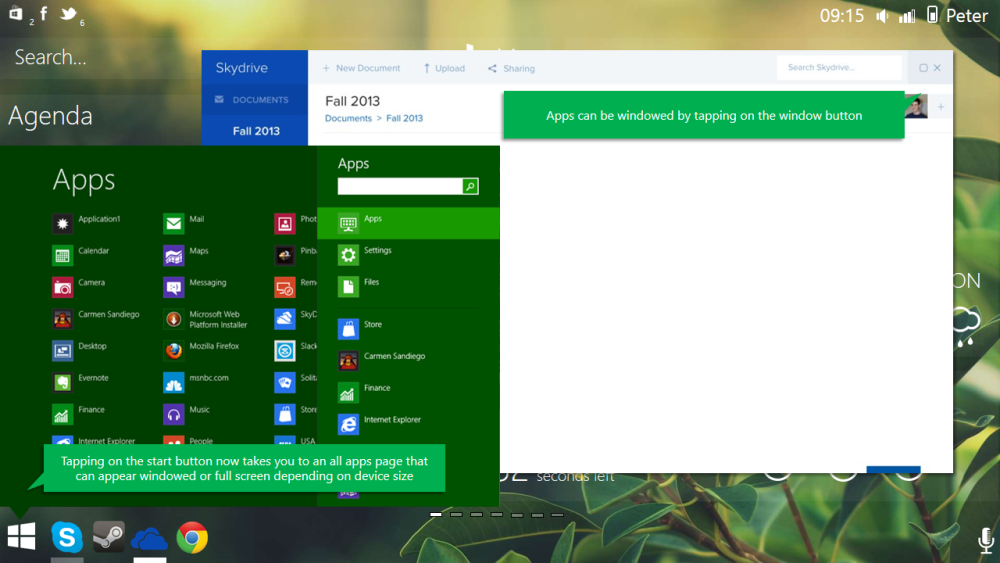This screenshot has width=1000, height=563.
Task: Click the plus button beside profile photo
Action: pyautogui.click(x=941, y=107)
